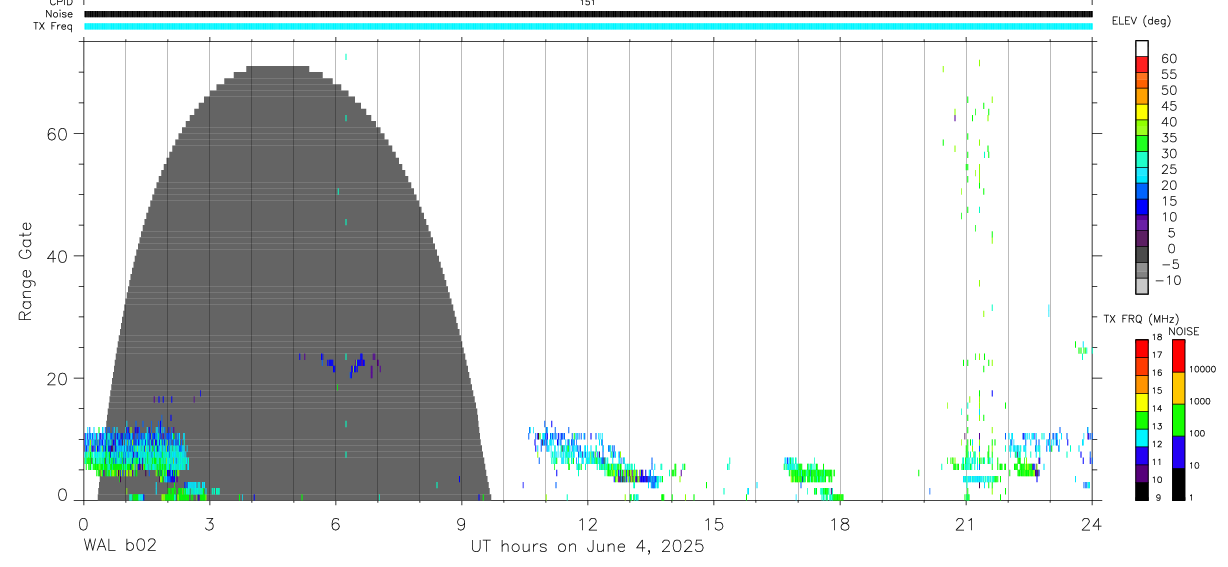Click the red 55–60 swatch in the ELEV color bar
Image resolution: width=1228 pixels, height=567 pixels.
1141,65
